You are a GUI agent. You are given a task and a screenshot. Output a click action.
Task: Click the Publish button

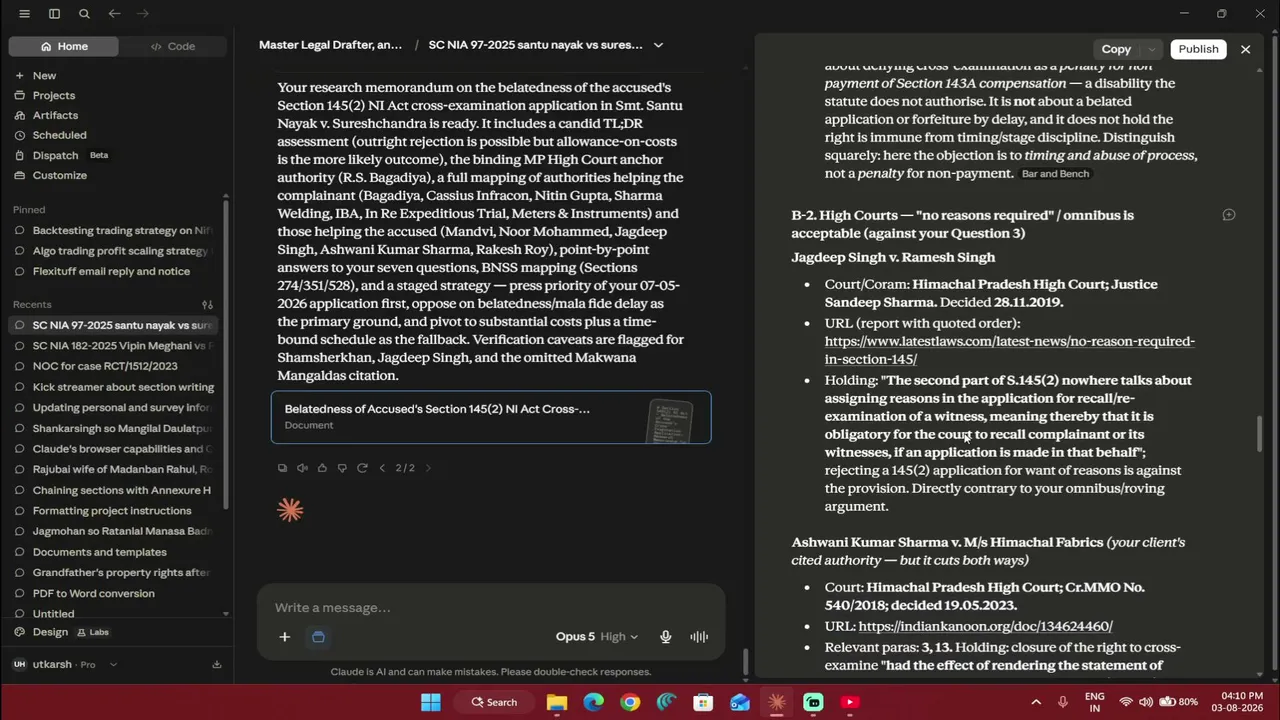click(x=1198, y=49)
